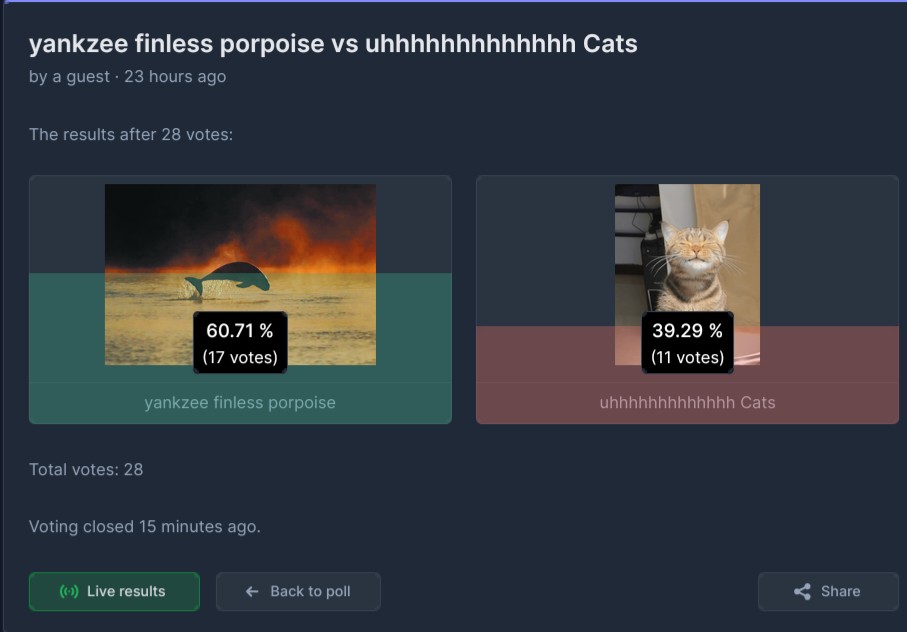Select the uhhhhhhhhhhhhh Cats label
The image size is (907, 632).
(x=687, y=402)
